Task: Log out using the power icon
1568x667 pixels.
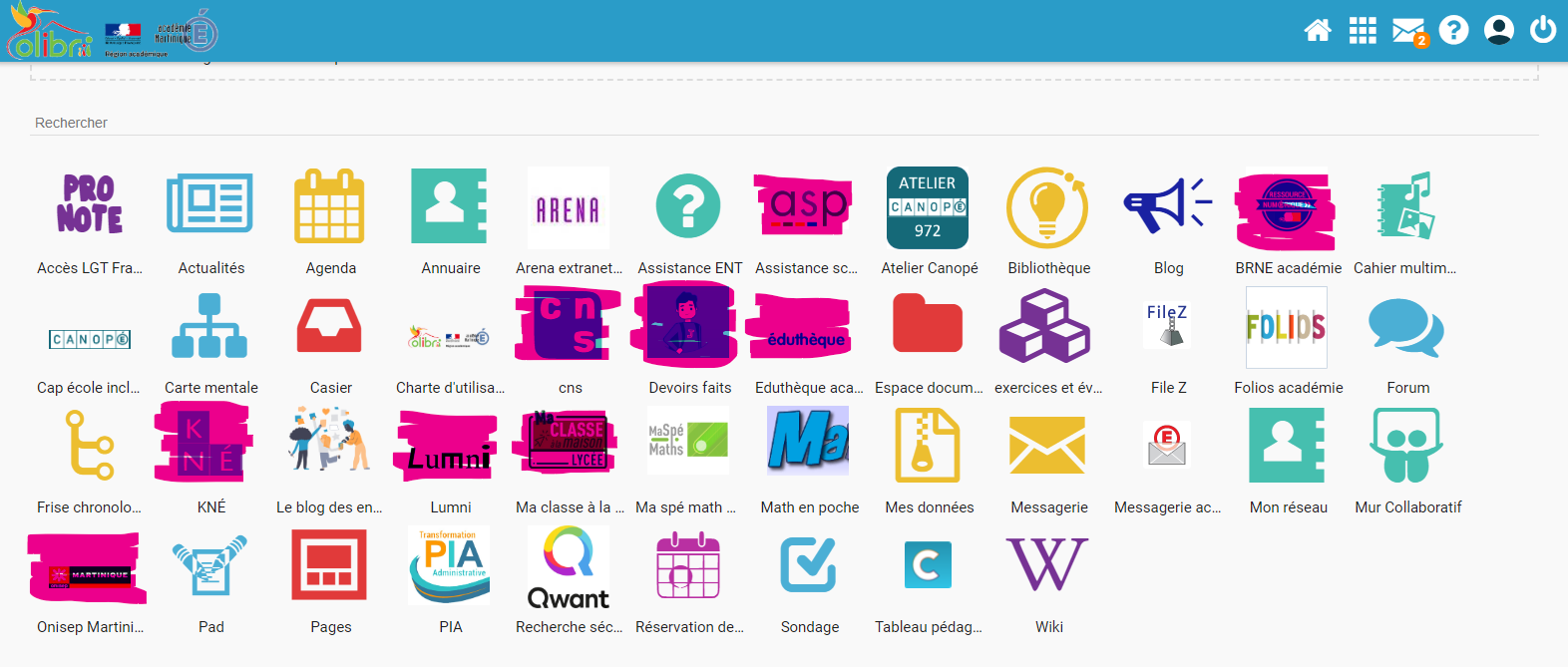Action: (x=1542, y=31)
